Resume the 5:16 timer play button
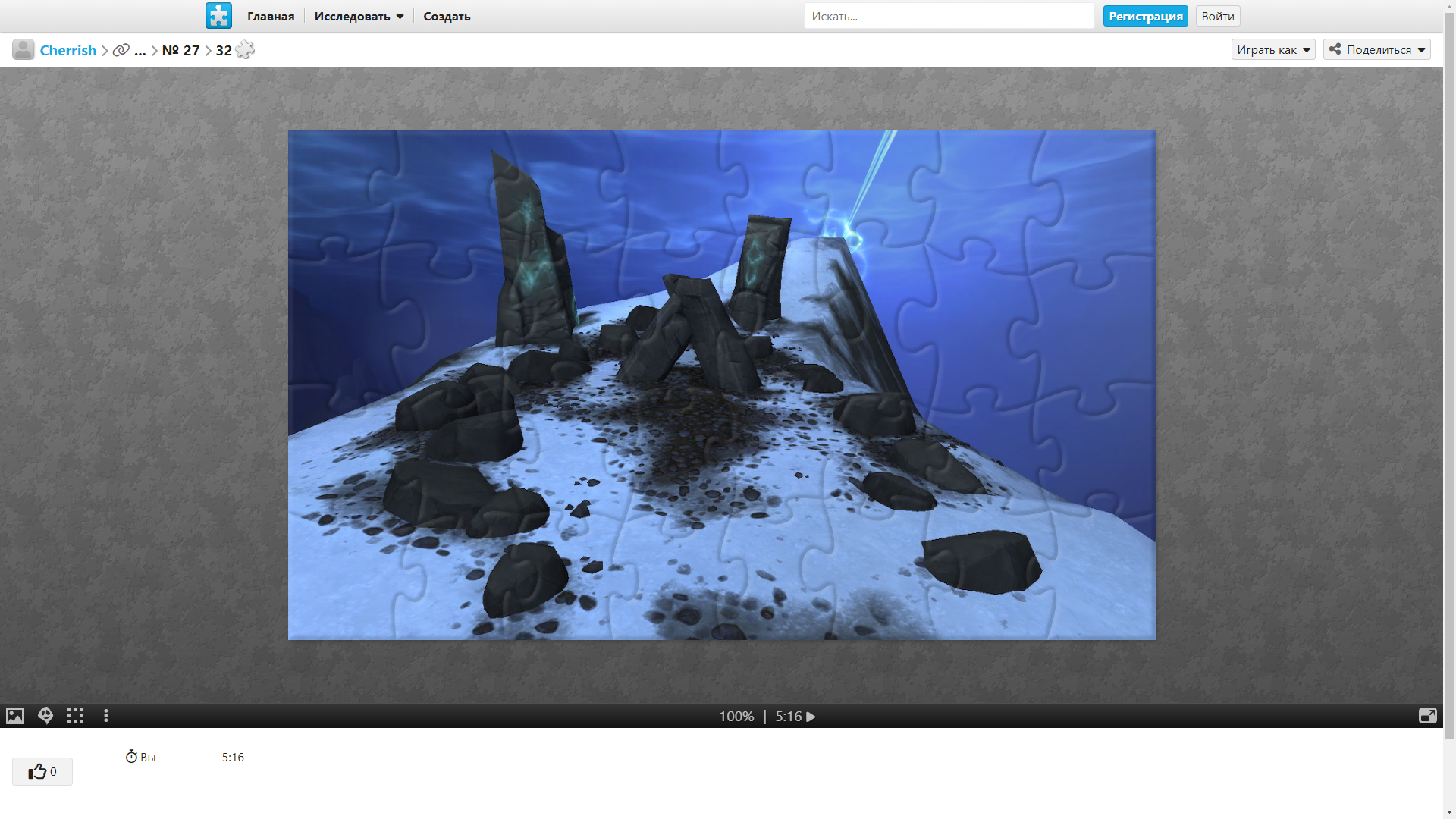This screenshot has width=1456, height=819. pos(811,717)
